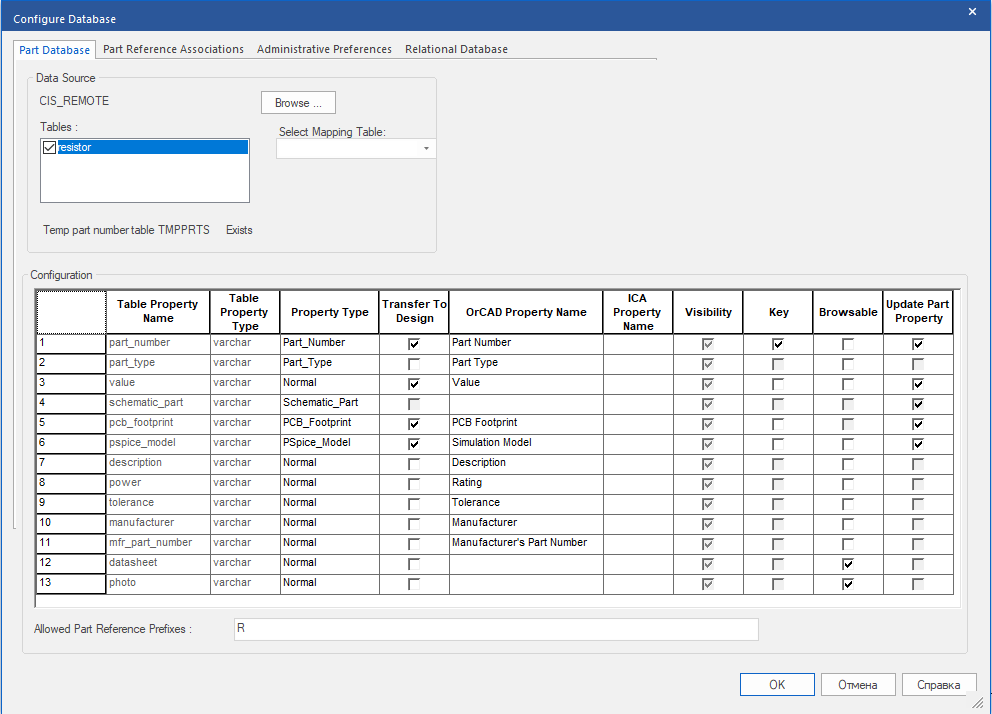Enable Transfer To Design for description row
Image resolution: width=992 pixels, height=714 pixels.
(414, 463)
